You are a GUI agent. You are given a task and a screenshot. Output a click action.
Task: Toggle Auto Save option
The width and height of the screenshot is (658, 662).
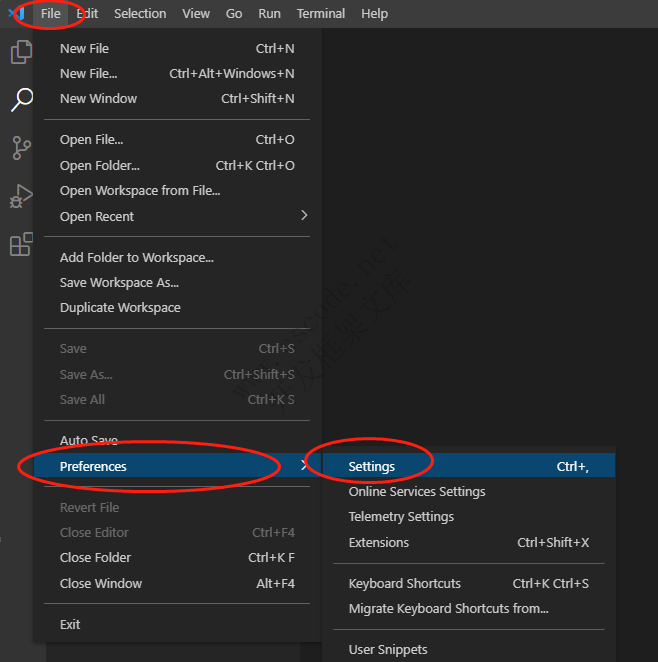click(177, 440)
